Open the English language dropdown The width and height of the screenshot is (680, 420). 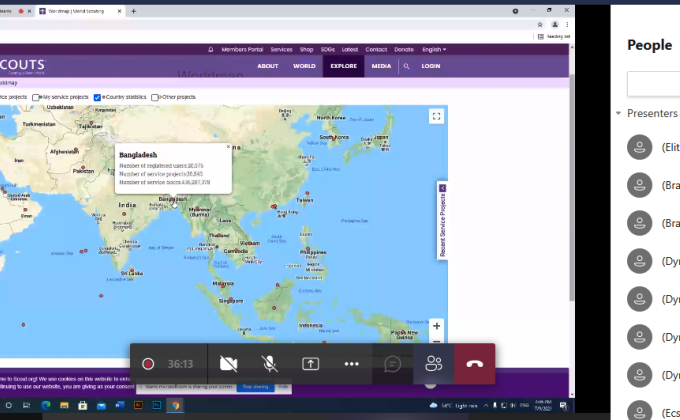click(434, 49)
